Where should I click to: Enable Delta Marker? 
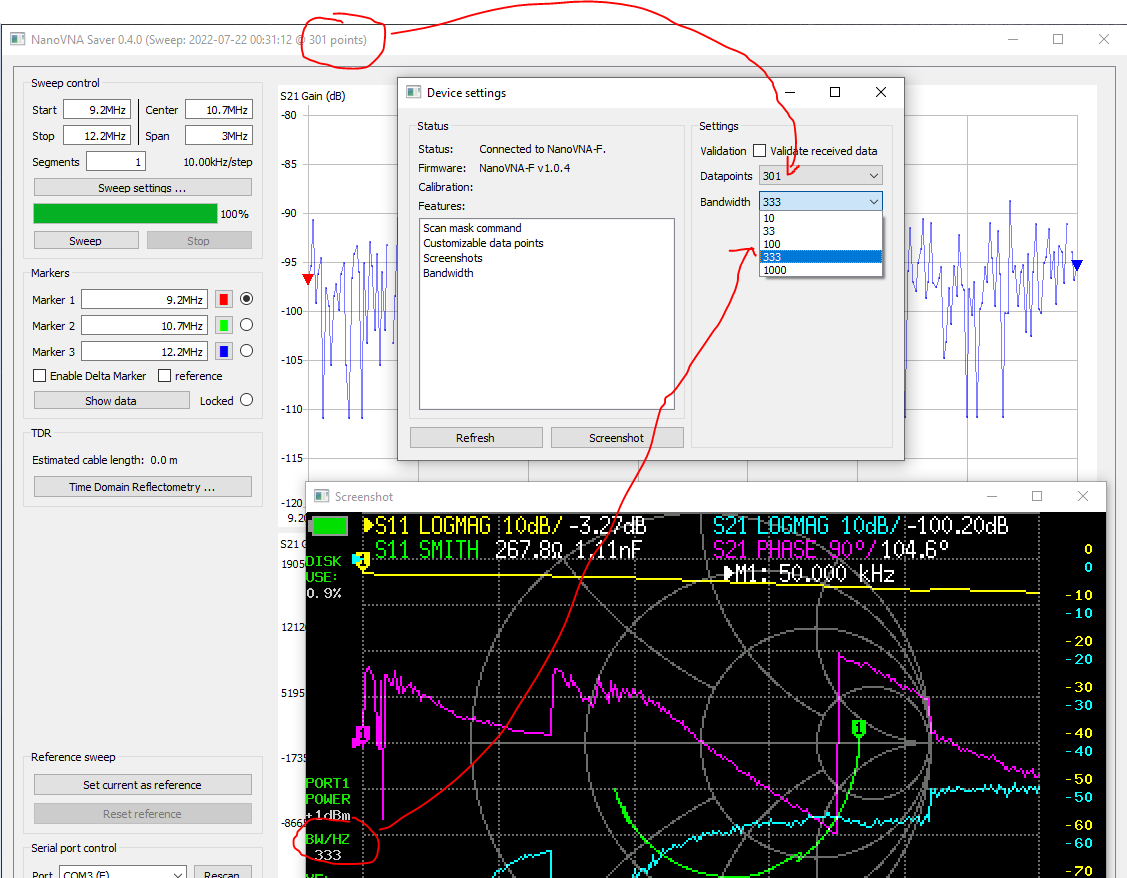pos(38,375)
